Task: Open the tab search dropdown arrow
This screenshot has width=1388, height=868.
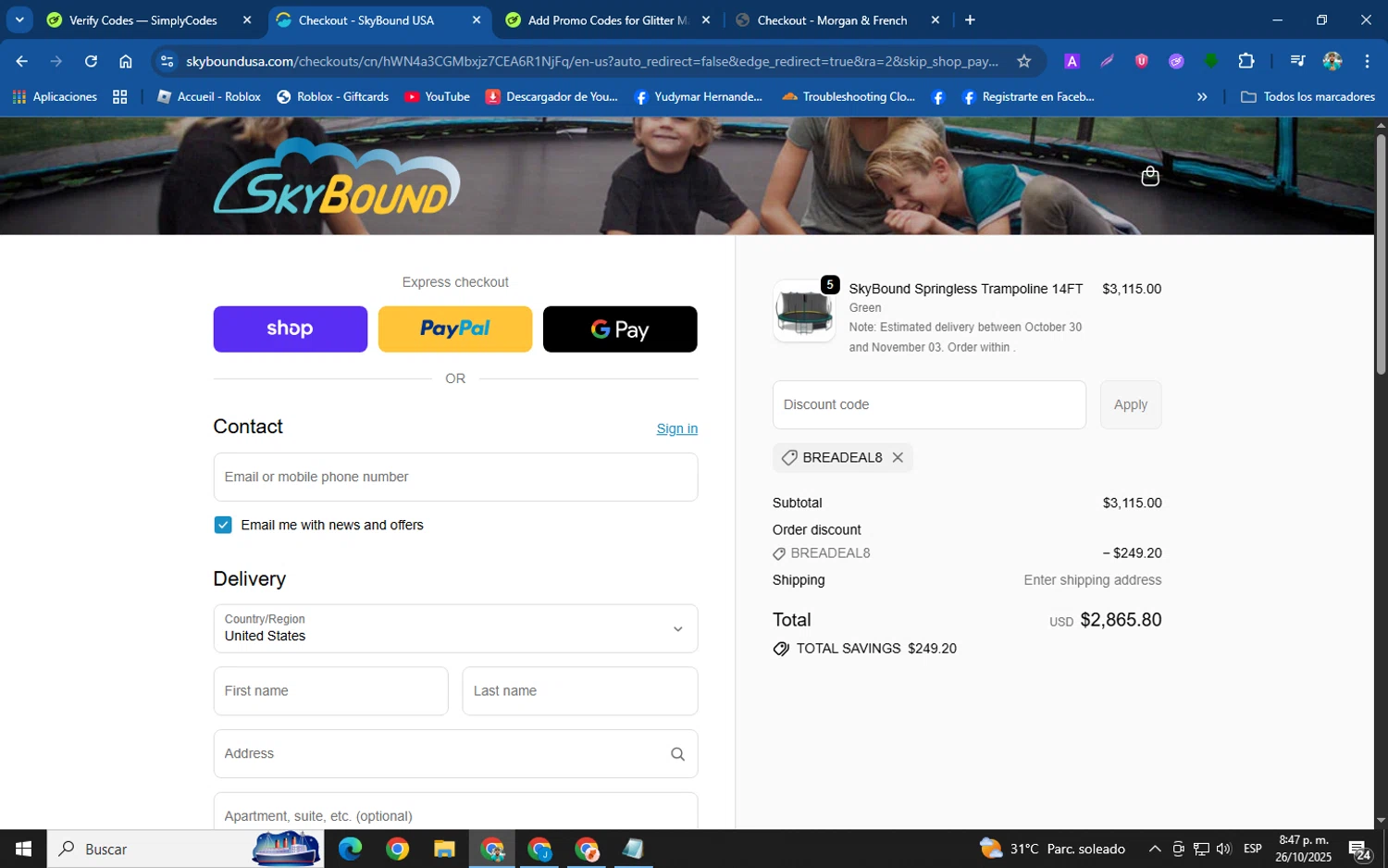Action: pyautogui.click(x=19, y=20)
